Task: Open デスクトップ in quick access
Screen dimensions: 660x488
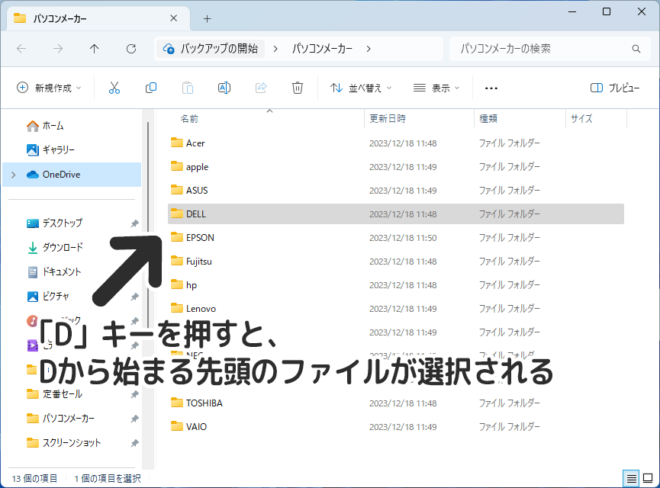Action: [x=55, y=223]
